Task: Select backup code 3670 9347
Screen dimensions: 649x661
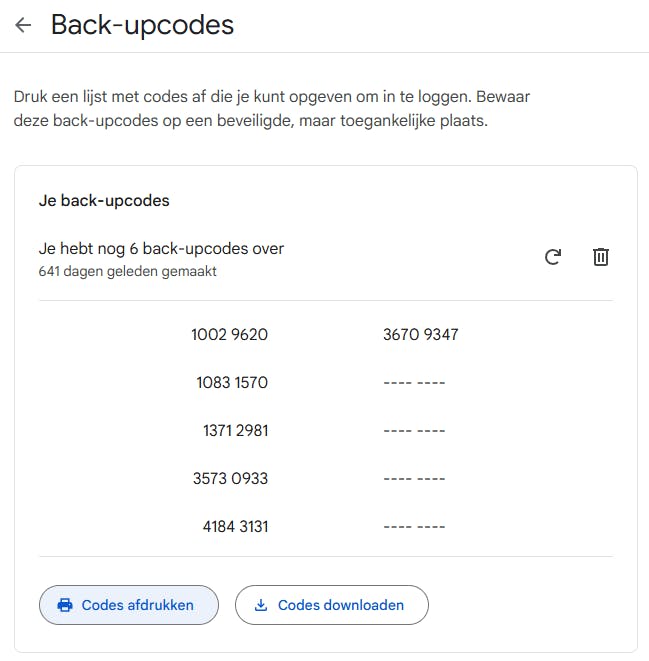Action: coord(420,334)
